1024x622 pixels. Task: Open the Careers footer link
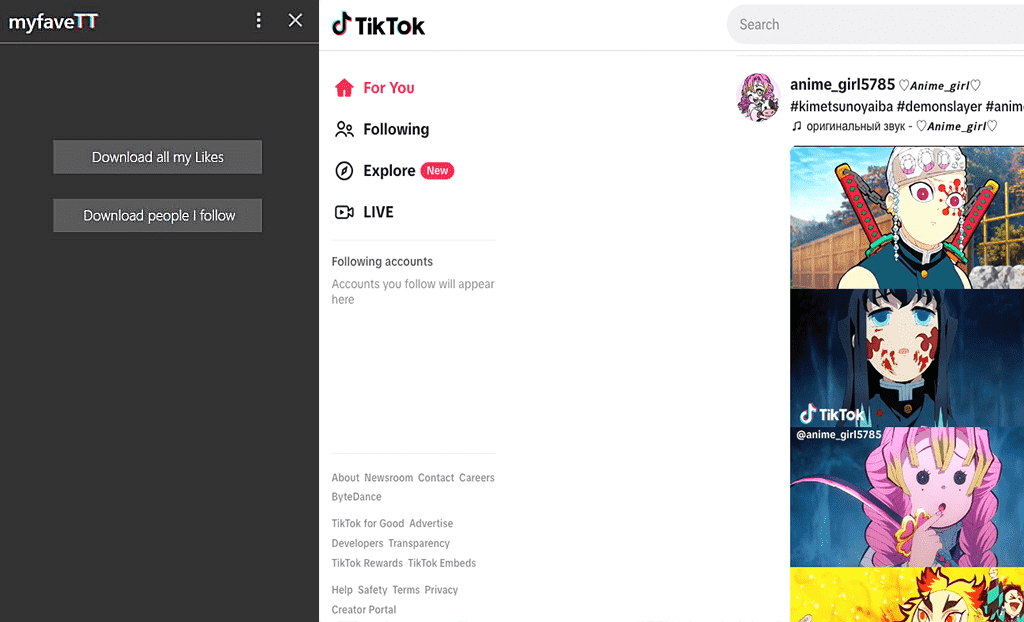tap(477, 478)
